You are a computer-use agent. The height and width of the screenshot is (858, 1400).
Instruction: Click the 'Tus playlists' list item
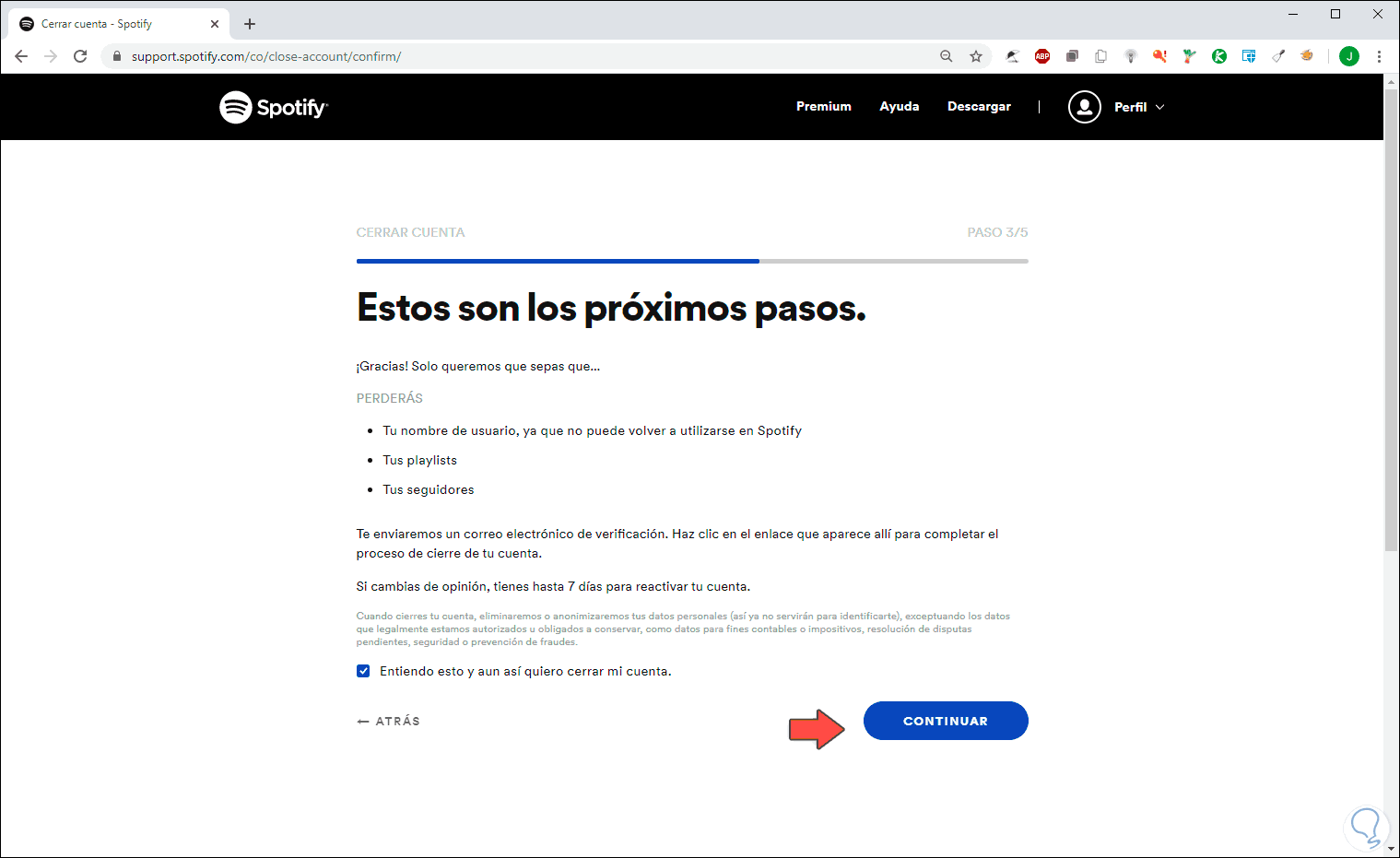point(420,460)
